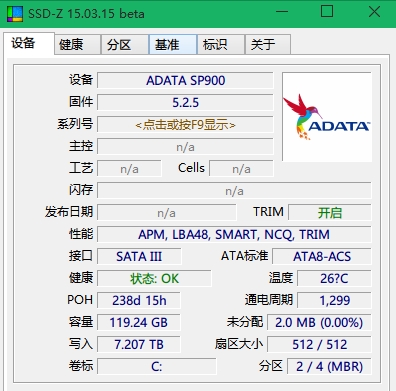The width and height of the screenshot is (396, 391).
Task: Click the 状态: OK health field
Action: 154,279
